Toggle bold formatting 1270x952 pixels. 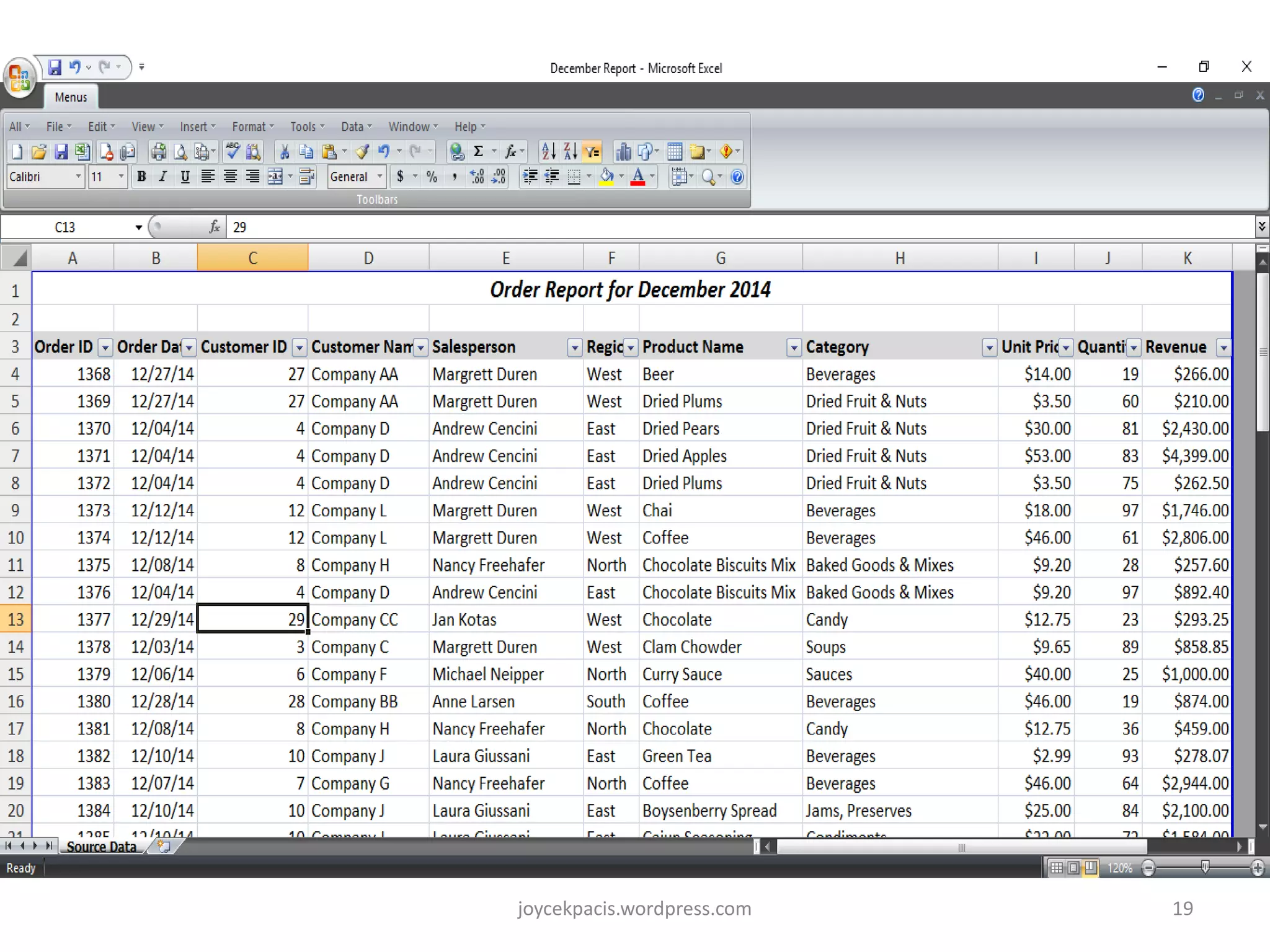[x=141, y=177]
